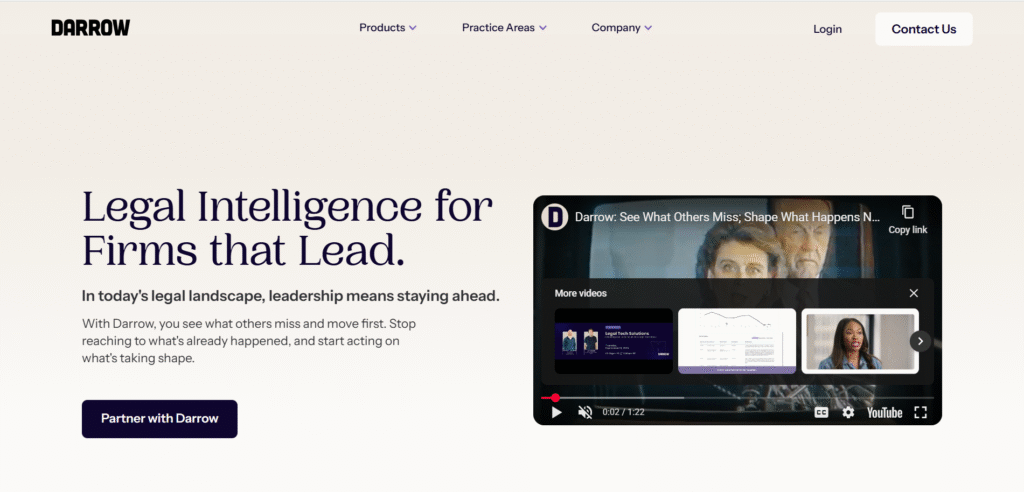Toggle closed captions on the video
Viewport: 1024px width, 492px height.
pos(821,412)
